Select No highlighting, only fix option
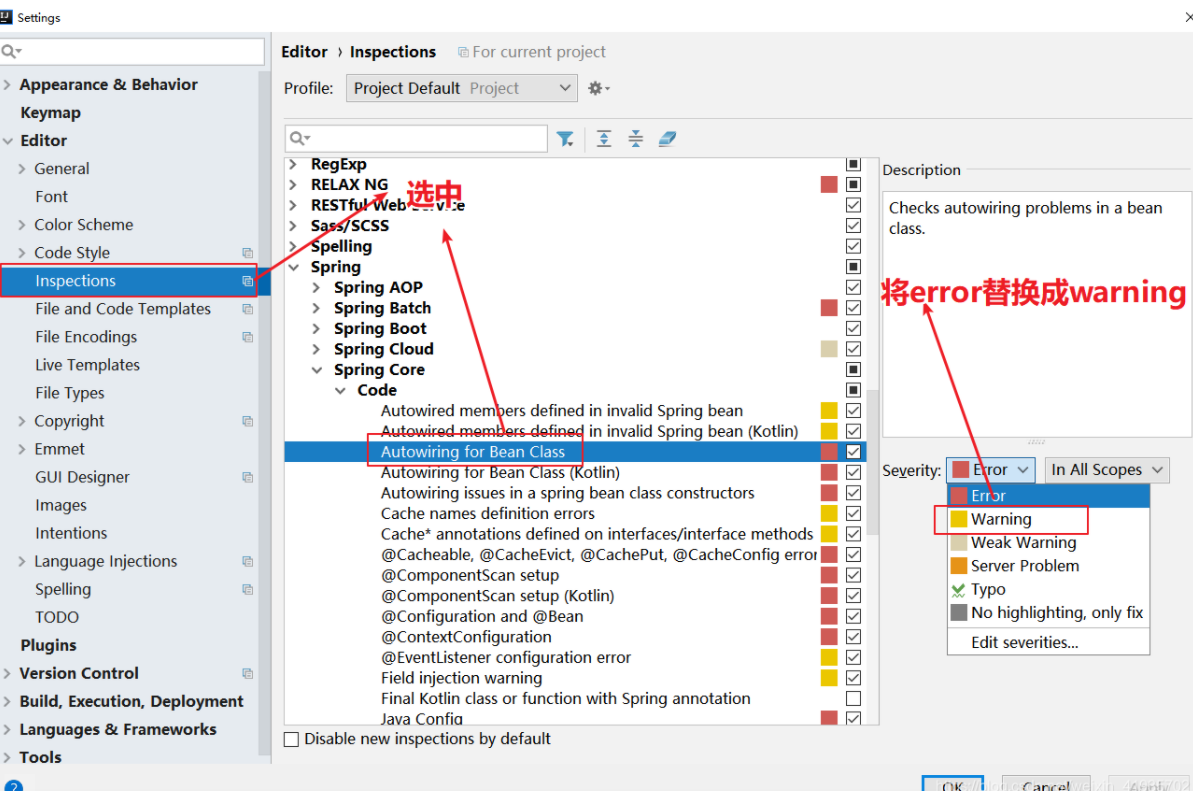The height and width of the screenshot is (791, 1193). point(1048,613)
